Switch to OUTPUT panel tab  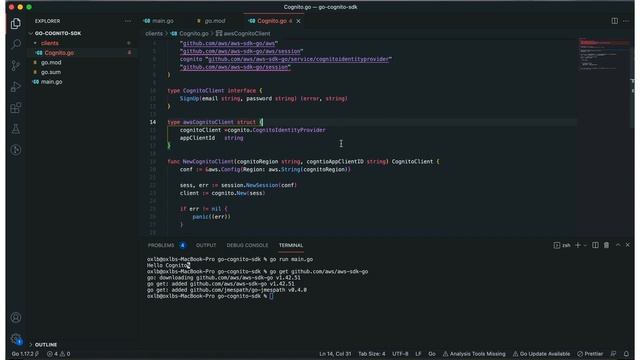click(206, 245)
